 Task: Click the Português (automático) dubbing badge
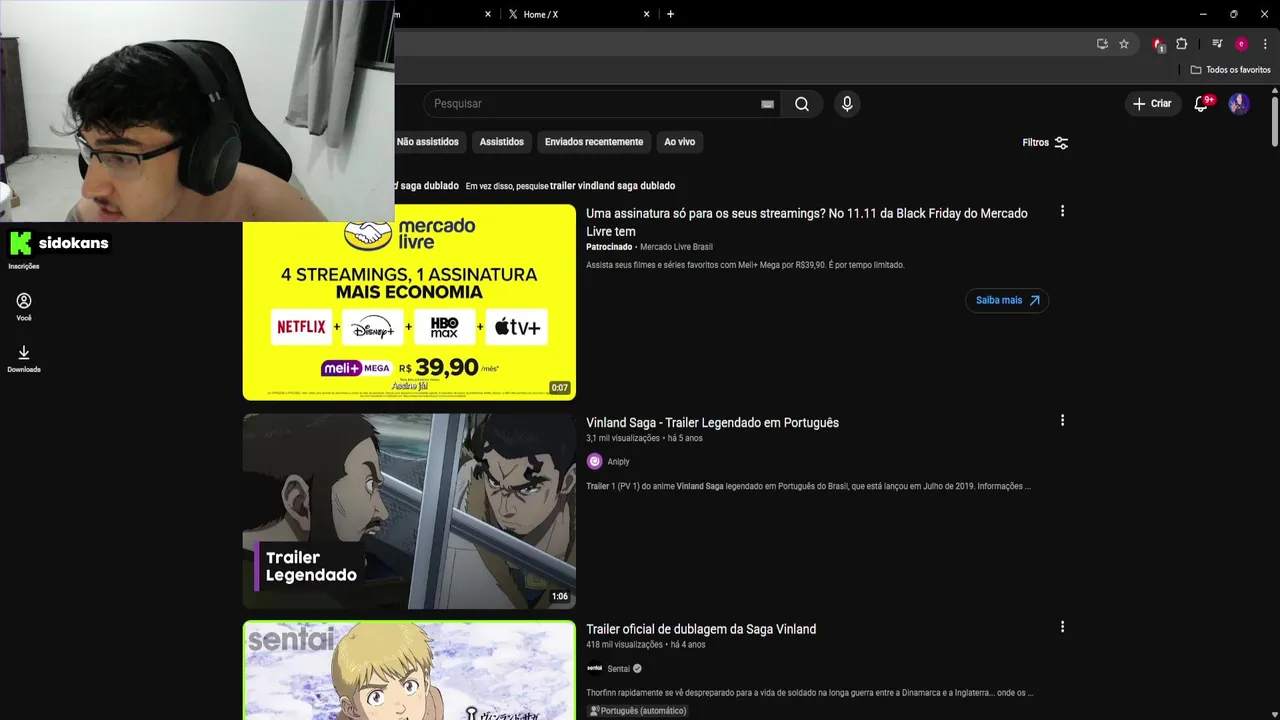637,711
